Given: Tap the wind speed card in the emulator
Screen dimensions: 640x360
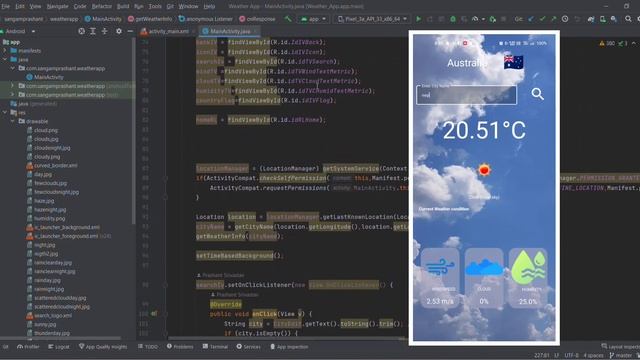Looking at the screenshot, I should (440, 278).
